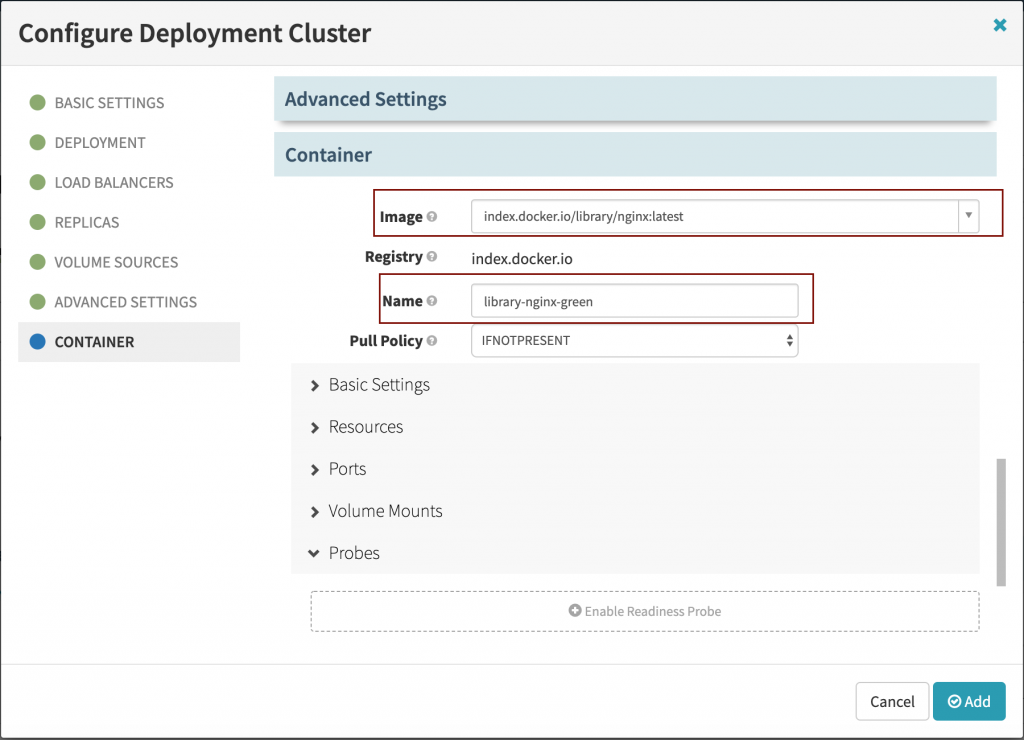
Task: Click help icon next to Image label
Action: 432,217
